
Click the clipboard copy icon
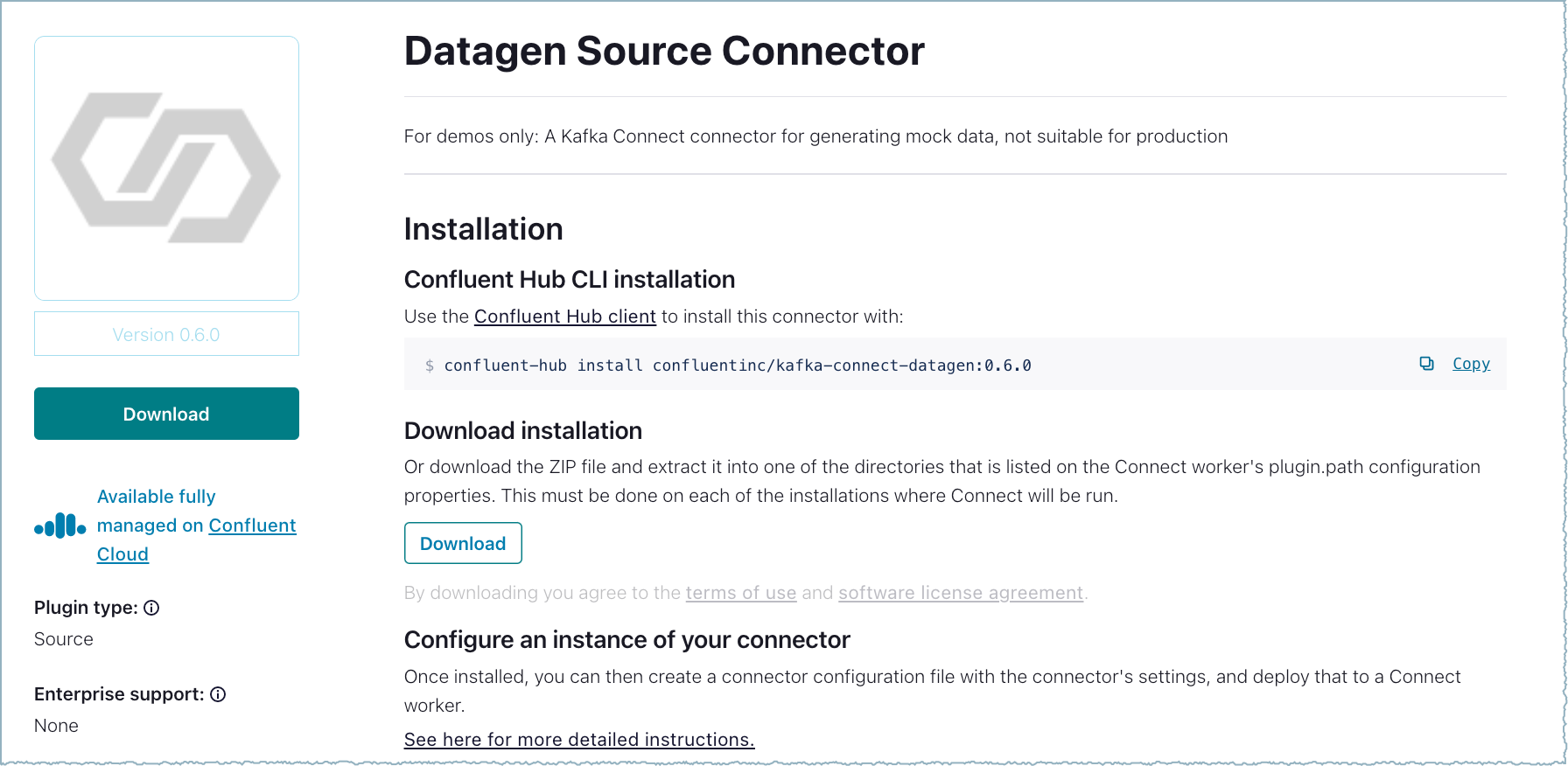pyautogui.click(x=1426, y=364)
